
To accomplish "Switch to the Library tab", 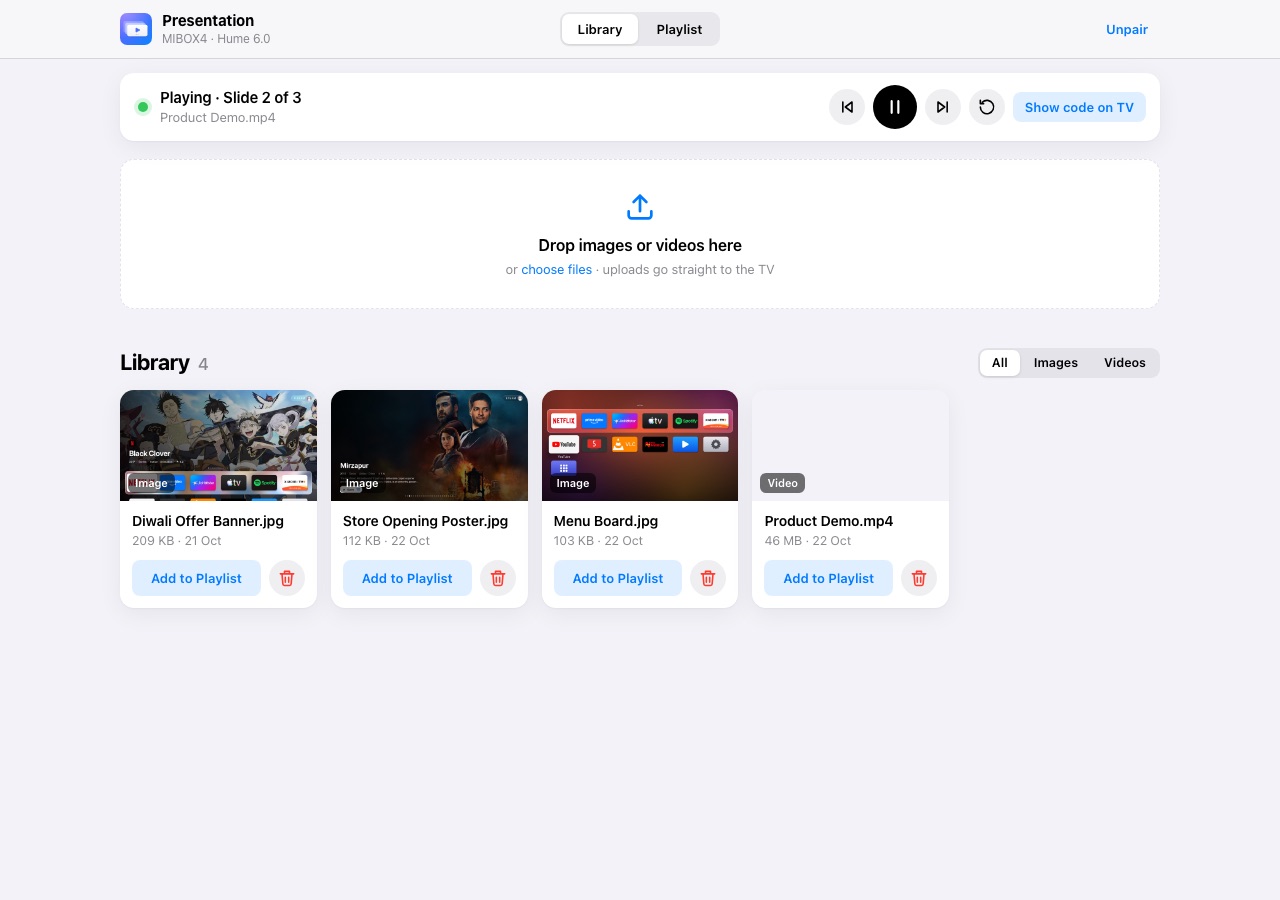I will click(600, 29).
